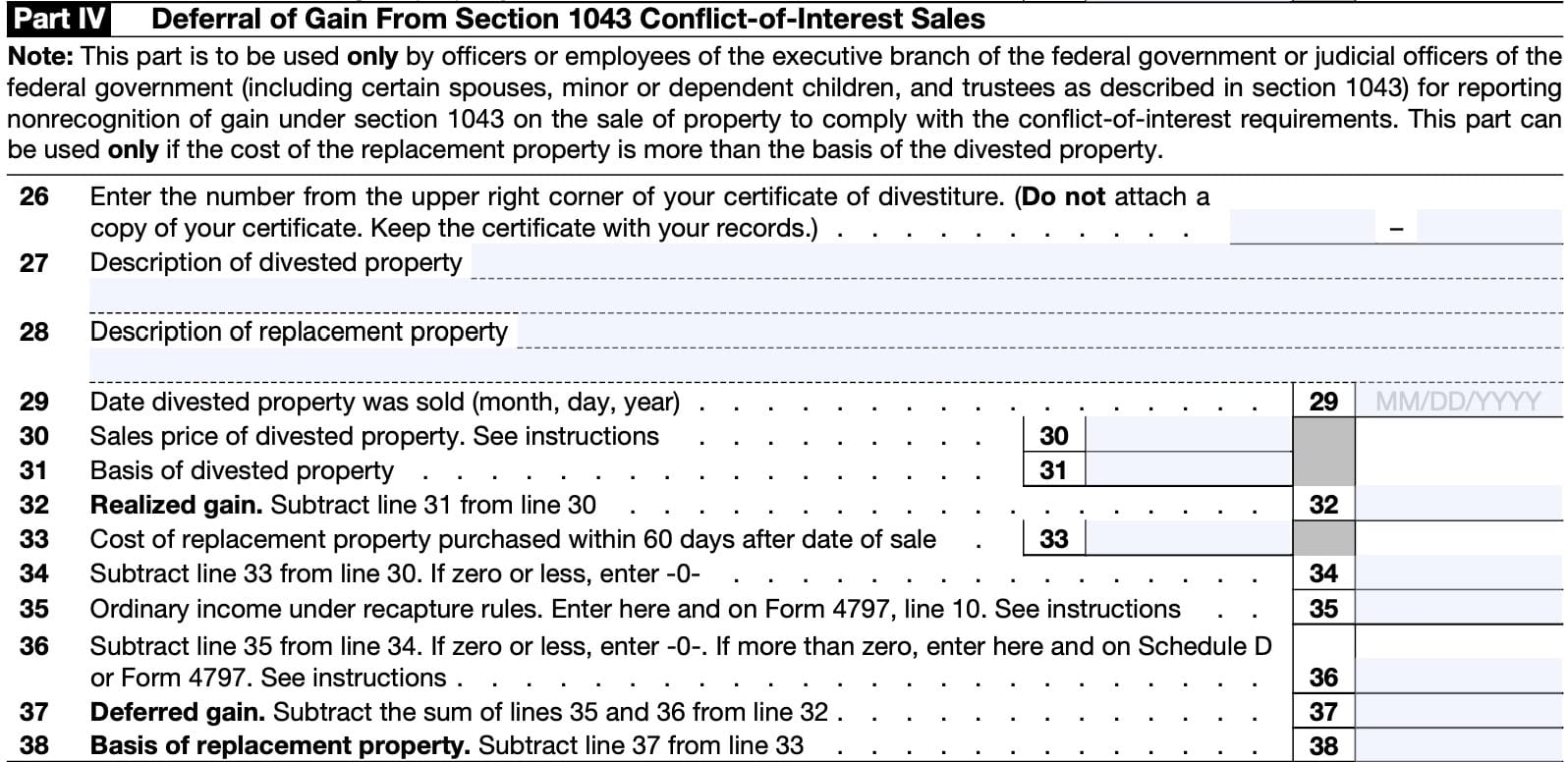Click the bold 'Note:' text
The height and width of the screenshot is (762, 1568).
[40, 57]
